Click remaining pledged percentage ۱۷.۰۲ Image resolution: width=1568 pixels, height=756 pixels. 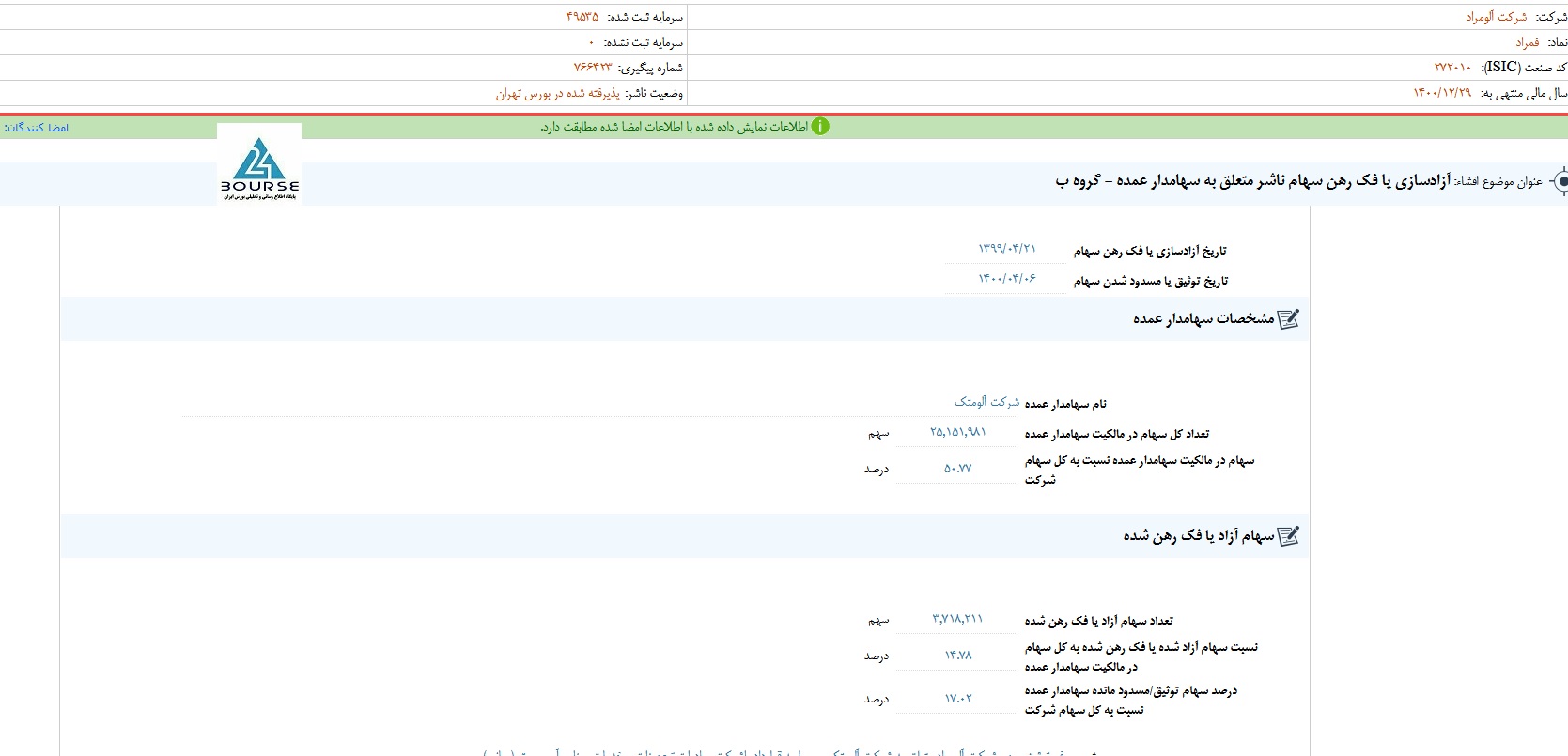958,698
